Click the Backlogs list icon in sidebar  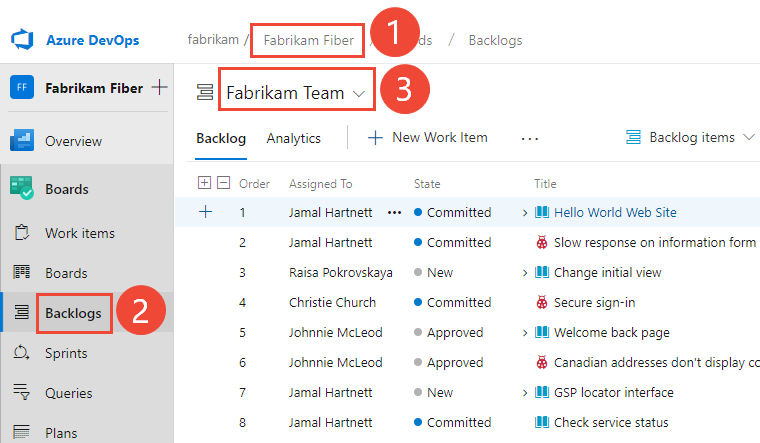[x=22, y=312]
